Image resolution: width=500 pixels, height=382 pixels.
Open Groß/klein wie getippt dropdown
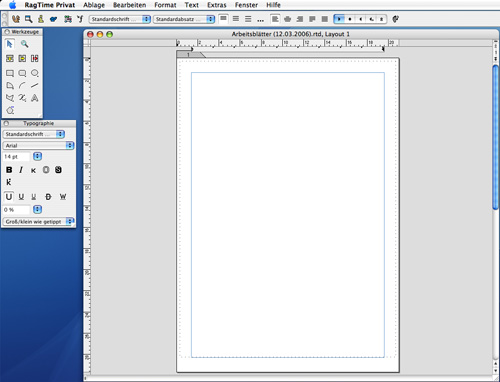tap(38, 221)
